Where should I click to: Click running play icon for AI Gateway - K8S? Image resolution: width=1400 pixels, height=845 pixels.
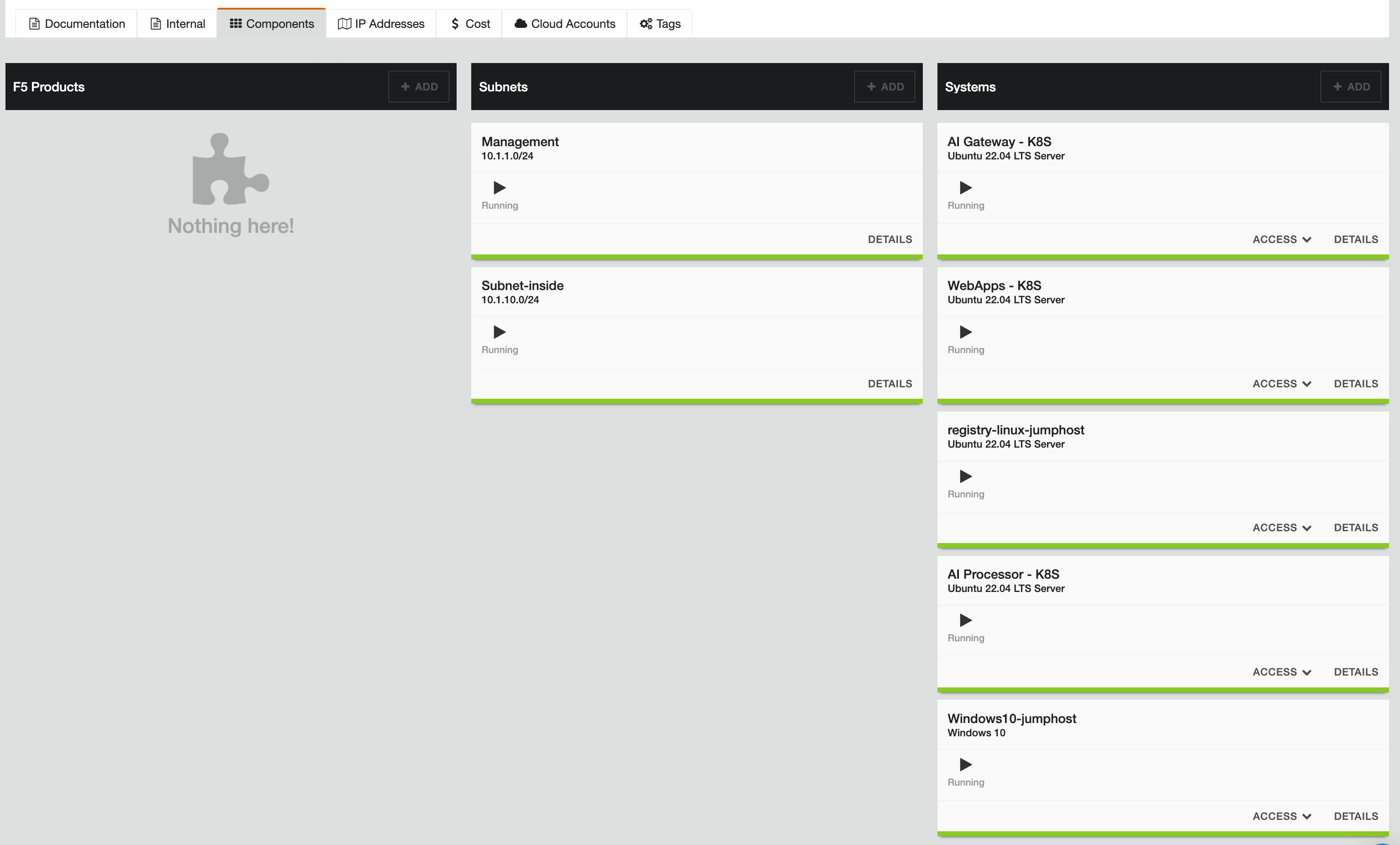coord(965,188)
